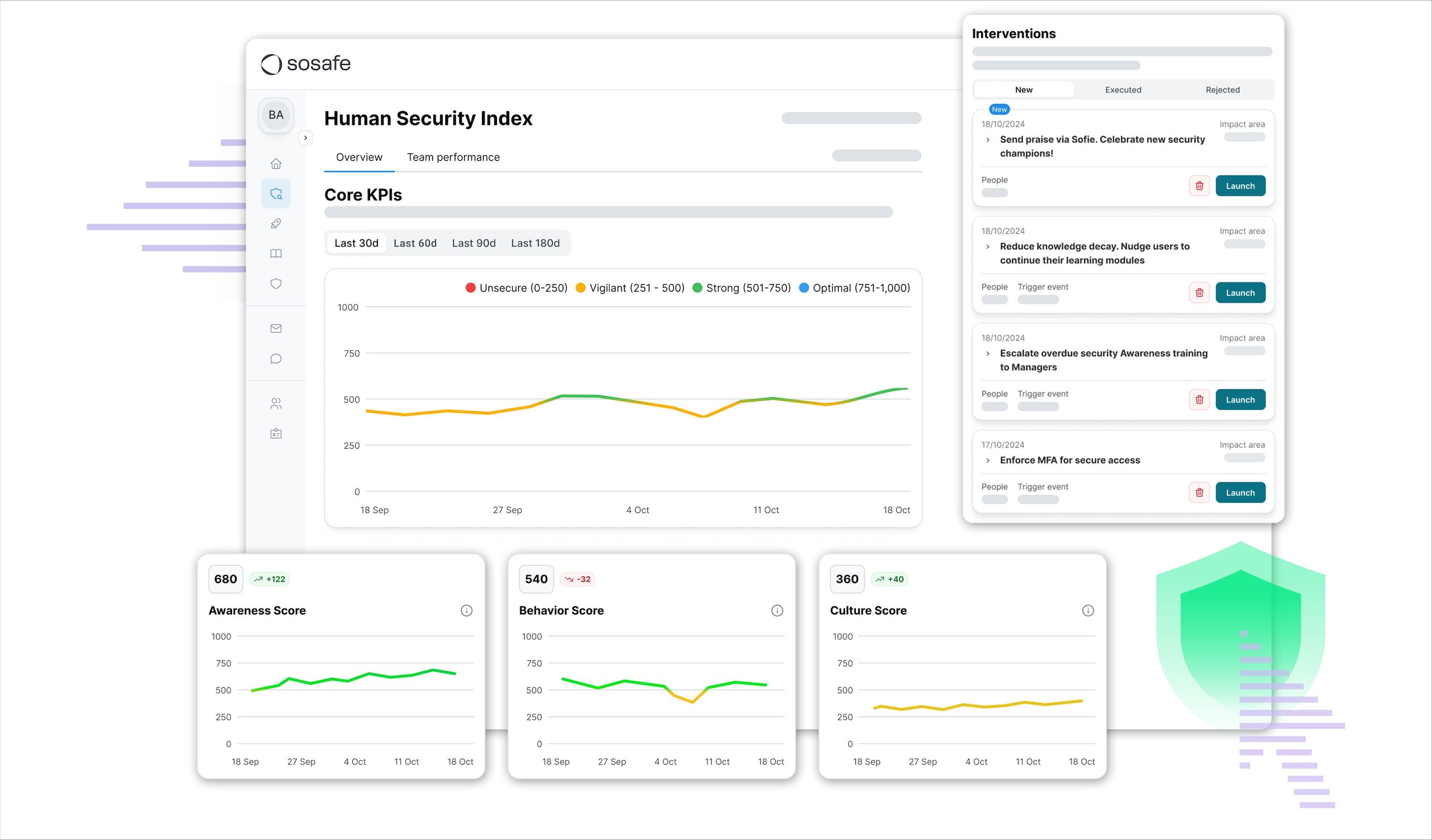
Task: Launch the Enforce MFA intervention
Action: click(1240, 492)
